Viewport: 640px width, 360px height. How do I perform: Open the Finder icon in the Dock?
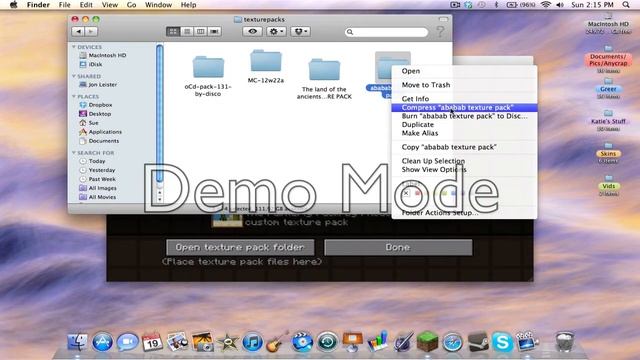(77, 342)
